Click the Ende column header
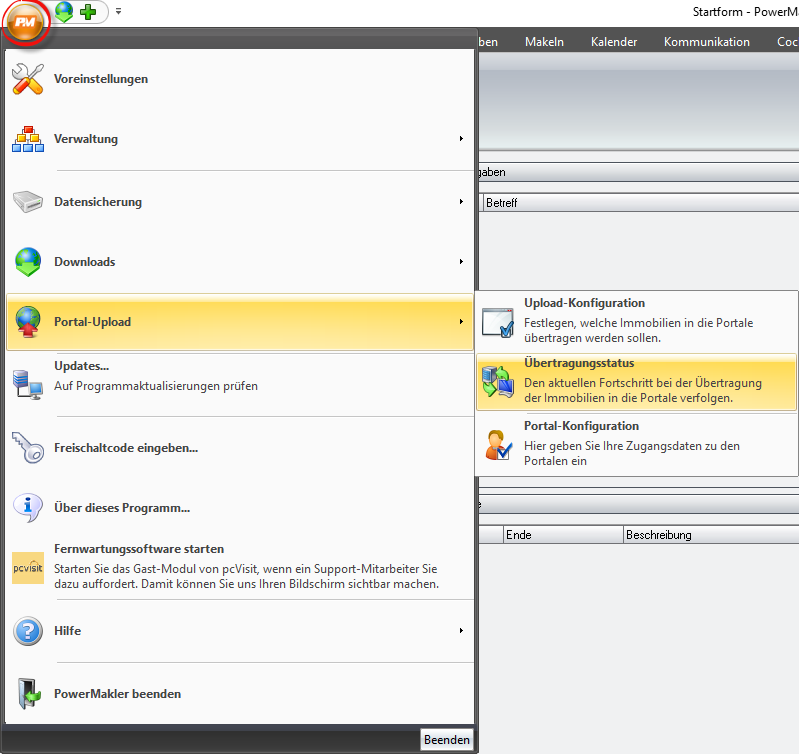 click(x=563, y=535)
